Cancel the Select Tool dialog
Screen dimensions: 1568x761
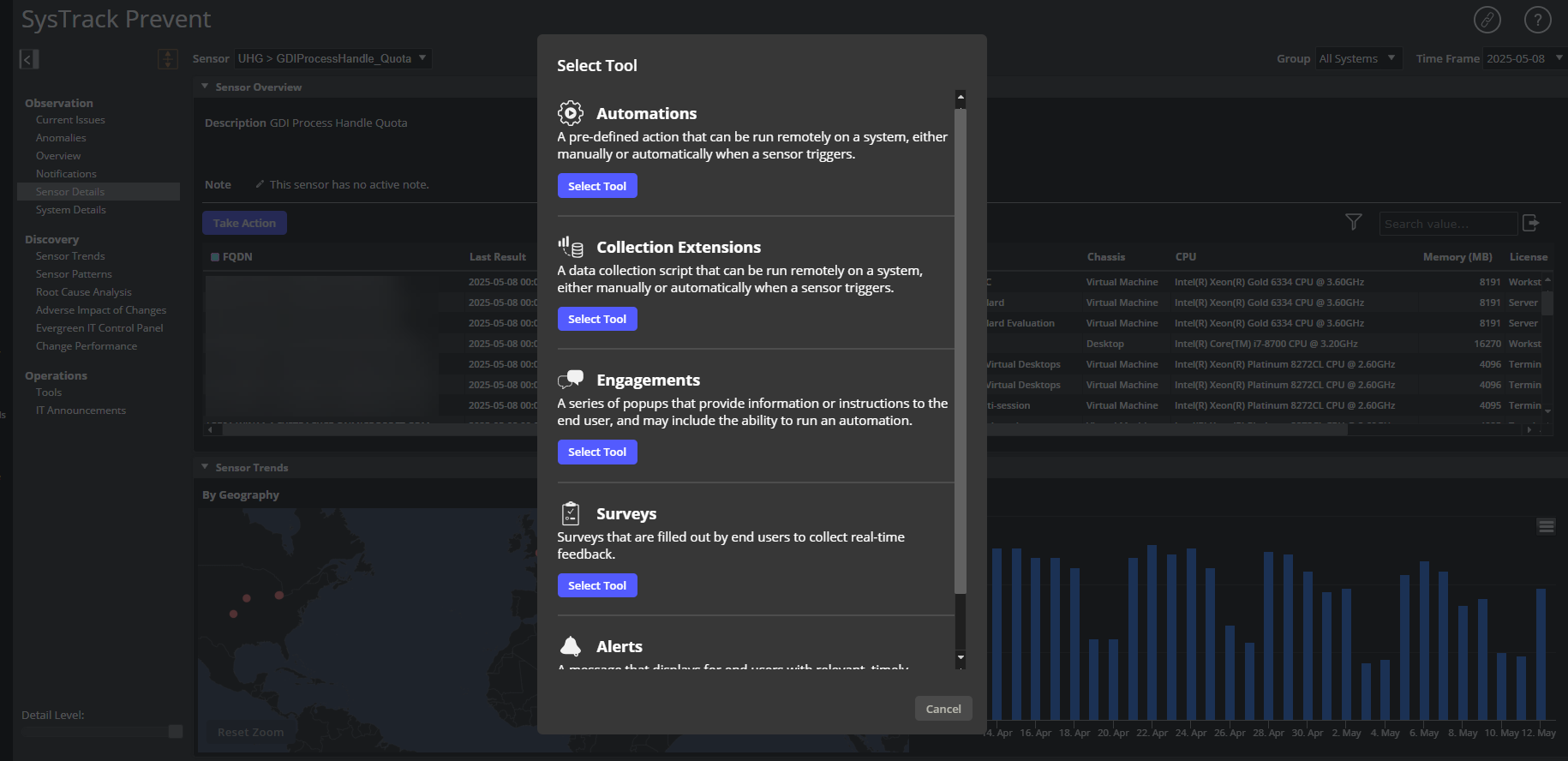pos(943,709)
